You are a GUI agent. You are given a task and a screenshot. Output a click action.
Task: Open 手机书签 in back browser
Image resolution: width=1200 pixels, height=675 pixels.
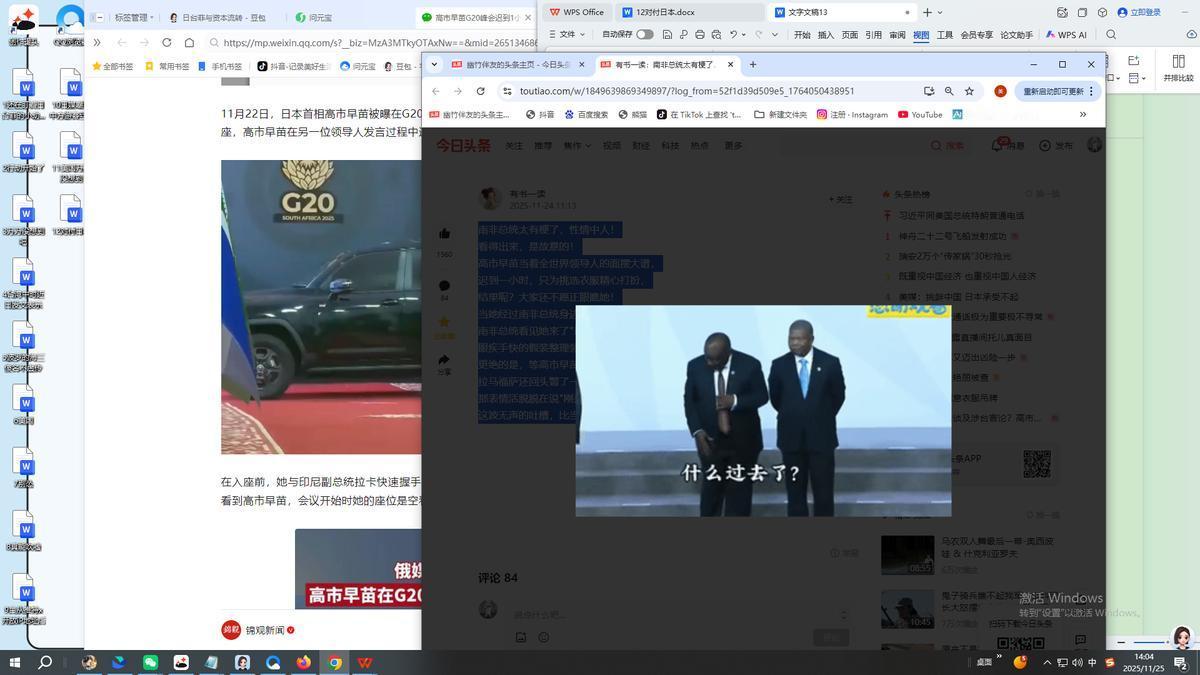tap(220, 67)
